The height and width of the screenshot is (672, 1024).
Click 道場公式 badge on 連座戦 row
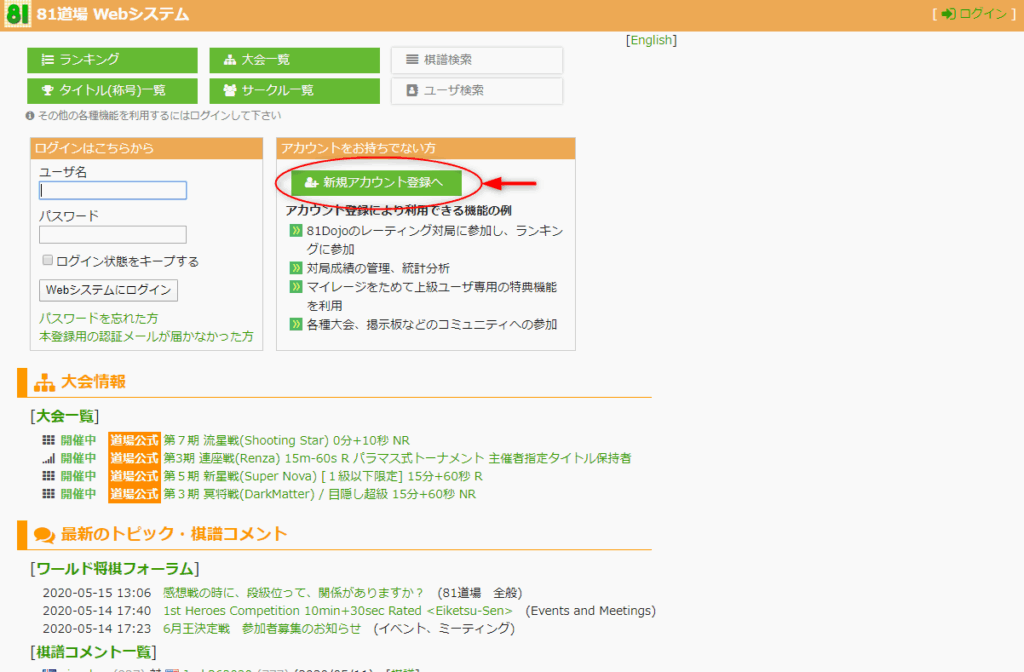(134, 458)
